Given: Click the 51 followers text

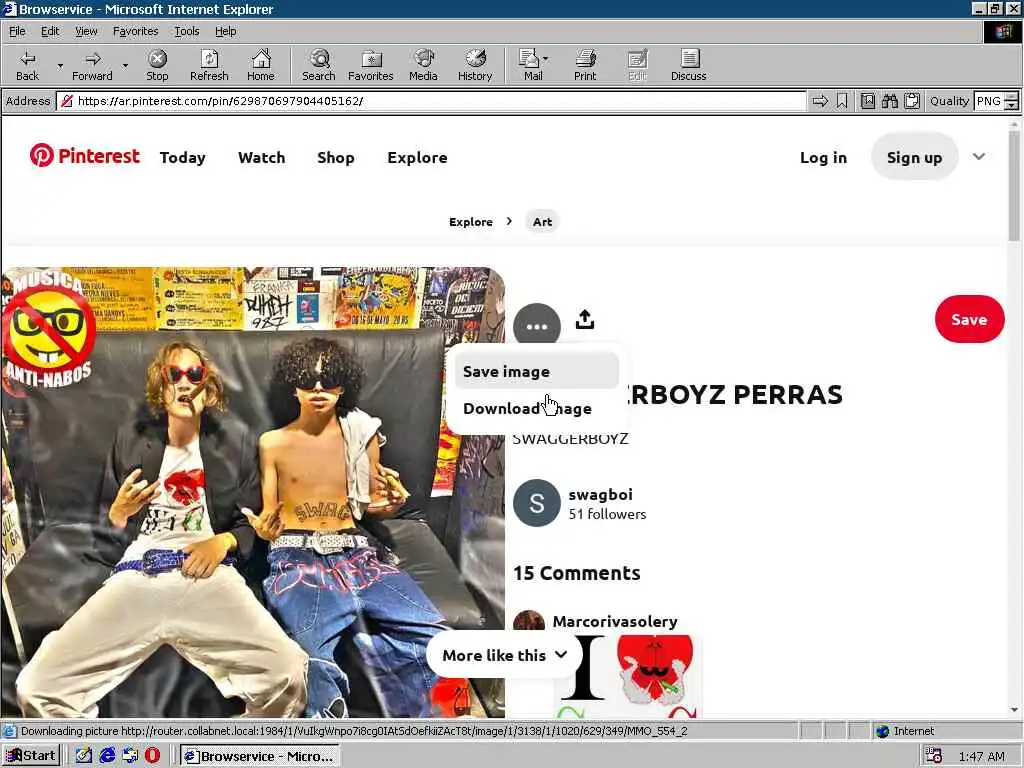Looking at the screenshot, I should [607, 514].
